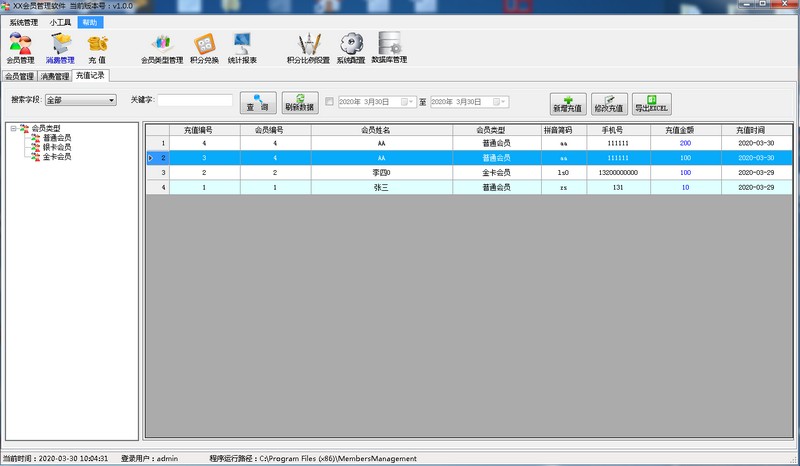Viewport: 800px width, 466px height.
Task: Switch to the 会员管理 tab
Action: (x=19, y=76)
